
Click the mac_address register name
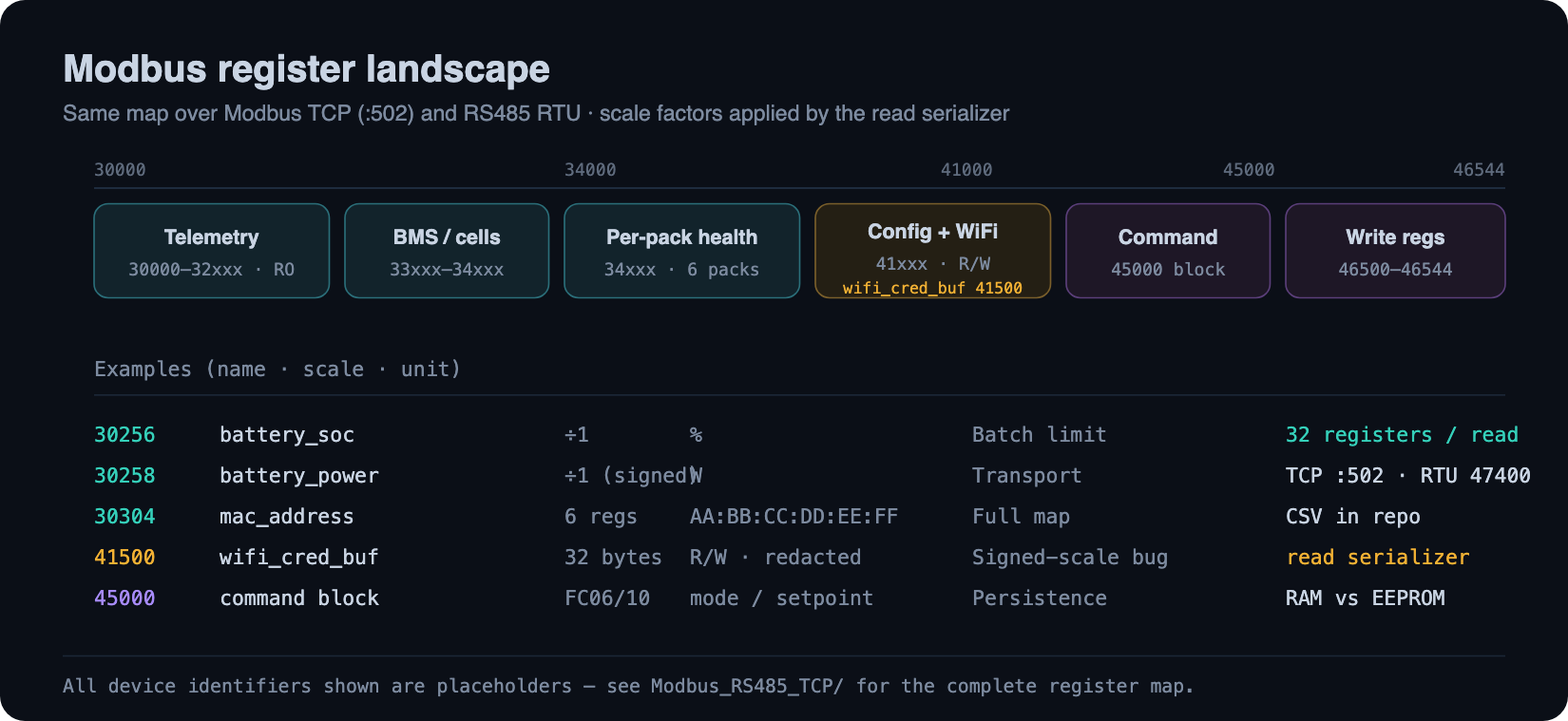coord(287,517)
